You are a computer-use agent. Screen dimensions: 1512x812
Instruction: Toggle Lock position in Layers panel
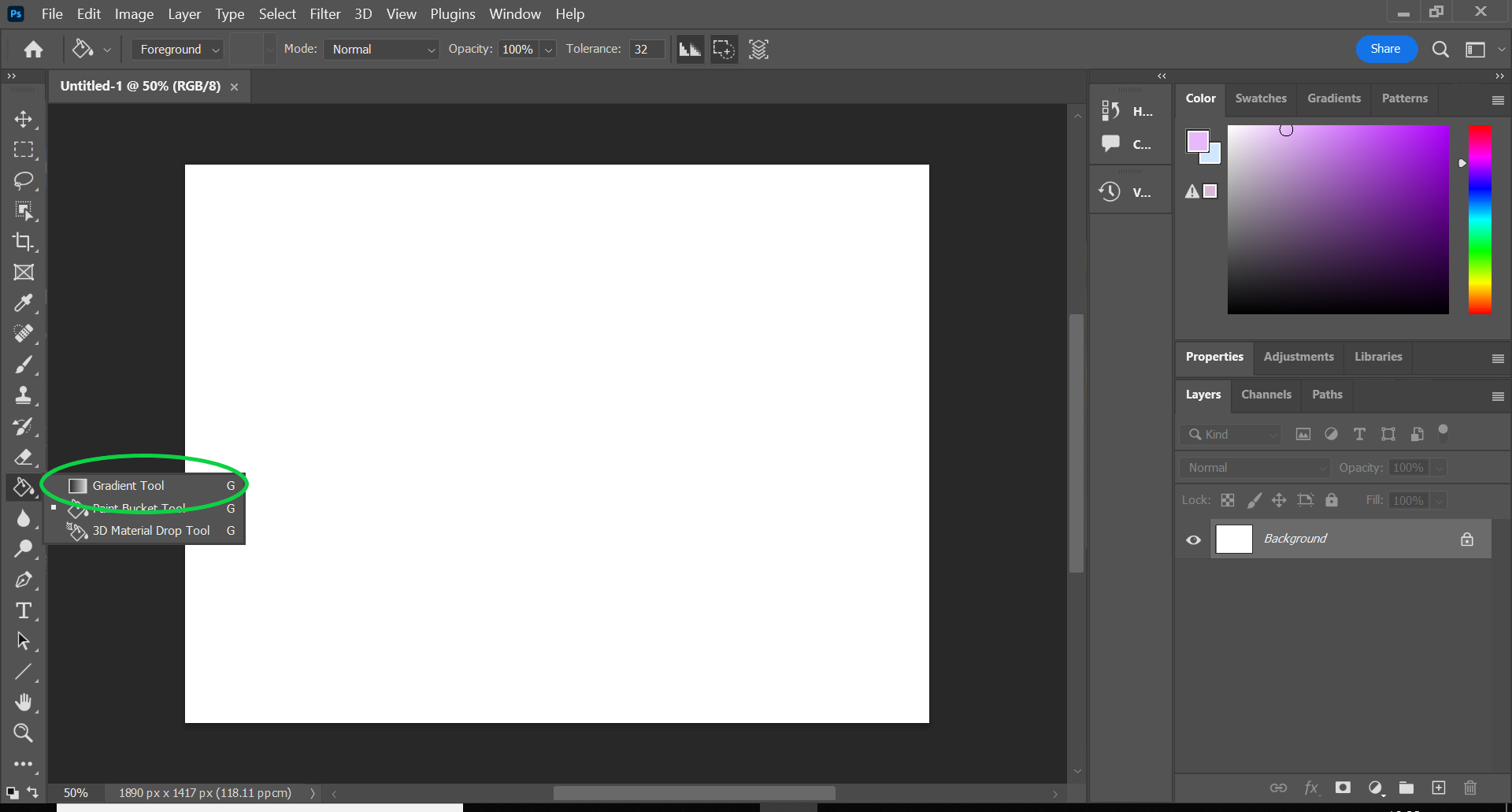click(x=1279, y=500)
